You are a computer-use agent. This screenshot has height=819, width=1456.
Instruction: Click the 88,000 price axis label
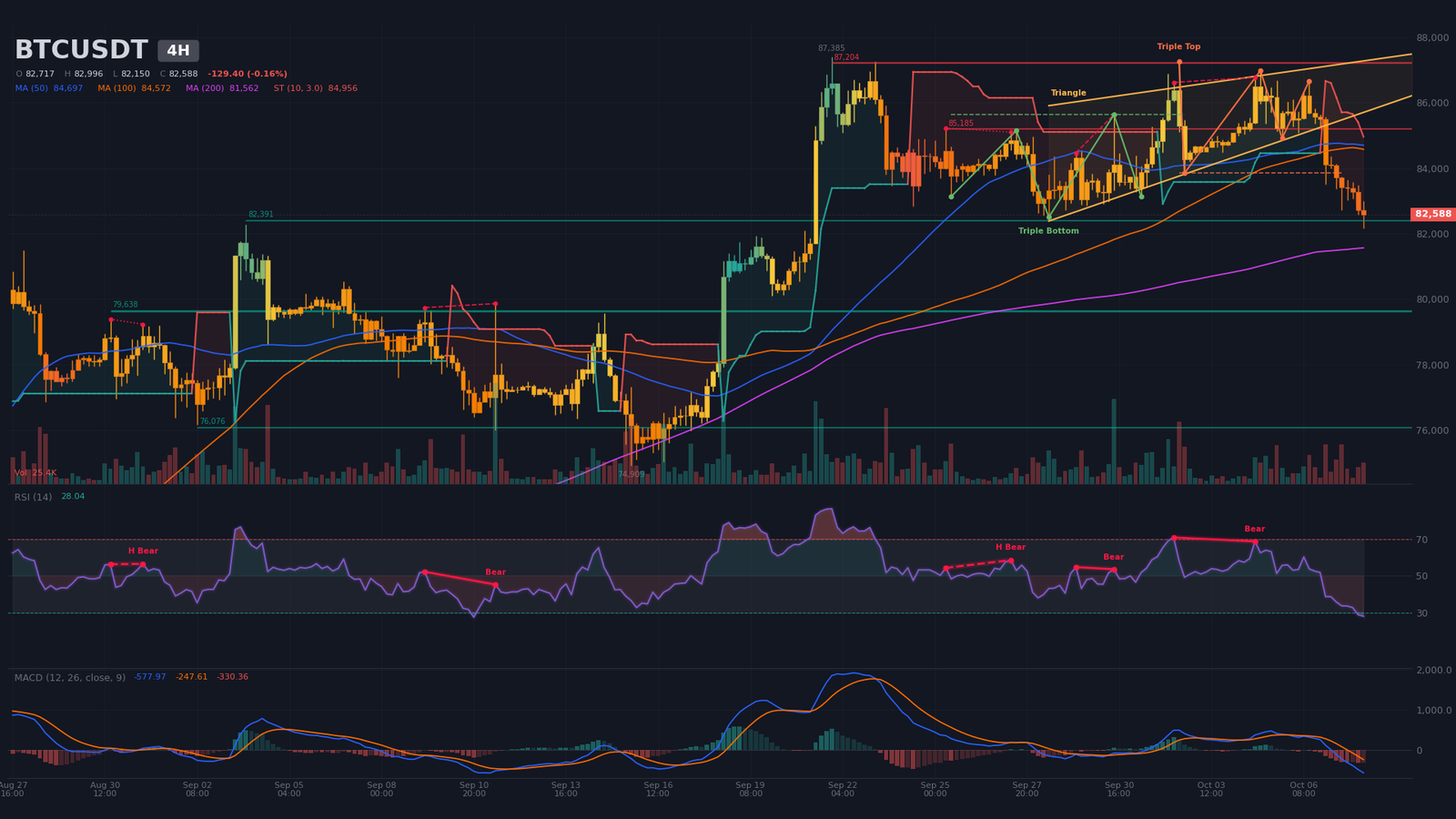[1432, 38]
